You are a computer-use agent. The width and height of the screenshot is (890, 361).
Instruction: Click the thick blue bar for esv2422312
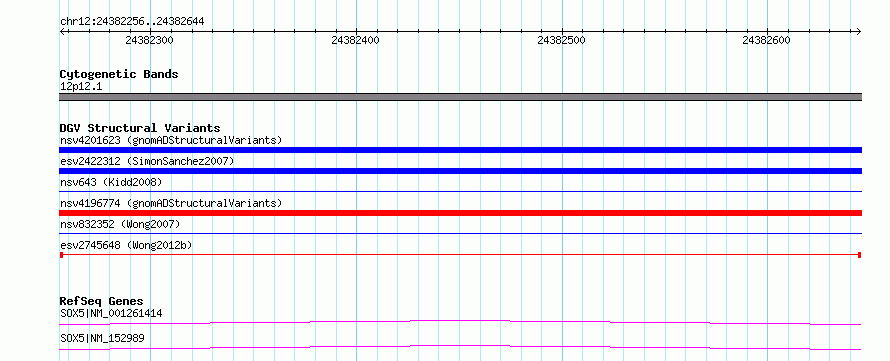[x=460, y=171]
